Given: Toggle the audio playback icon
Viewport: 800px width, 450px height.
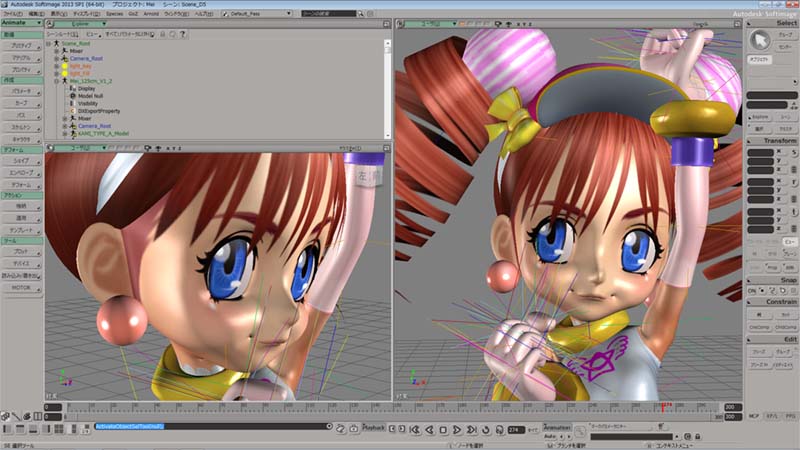Looking at the screenshot, I should [x=499, y=430].
